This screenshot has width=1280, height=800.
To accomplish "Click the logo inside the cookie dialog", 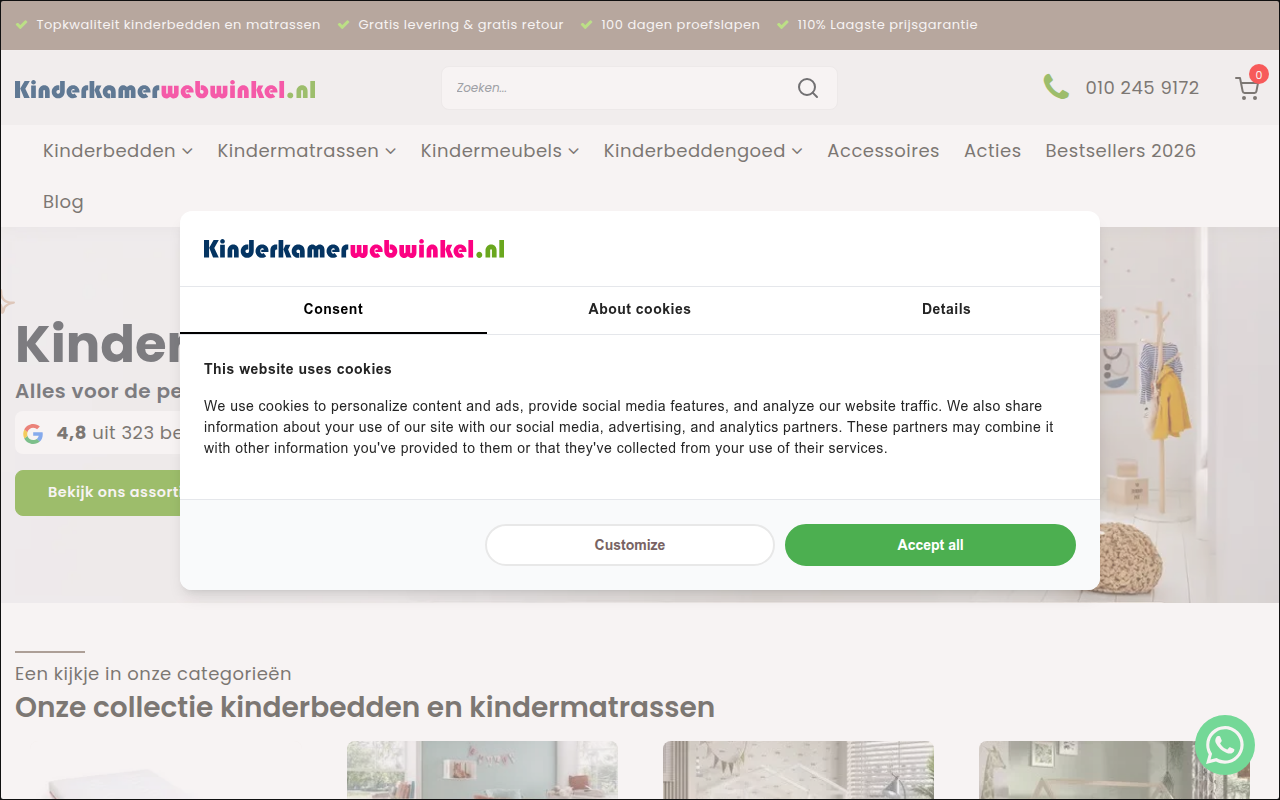I will (x=354, y=249).
